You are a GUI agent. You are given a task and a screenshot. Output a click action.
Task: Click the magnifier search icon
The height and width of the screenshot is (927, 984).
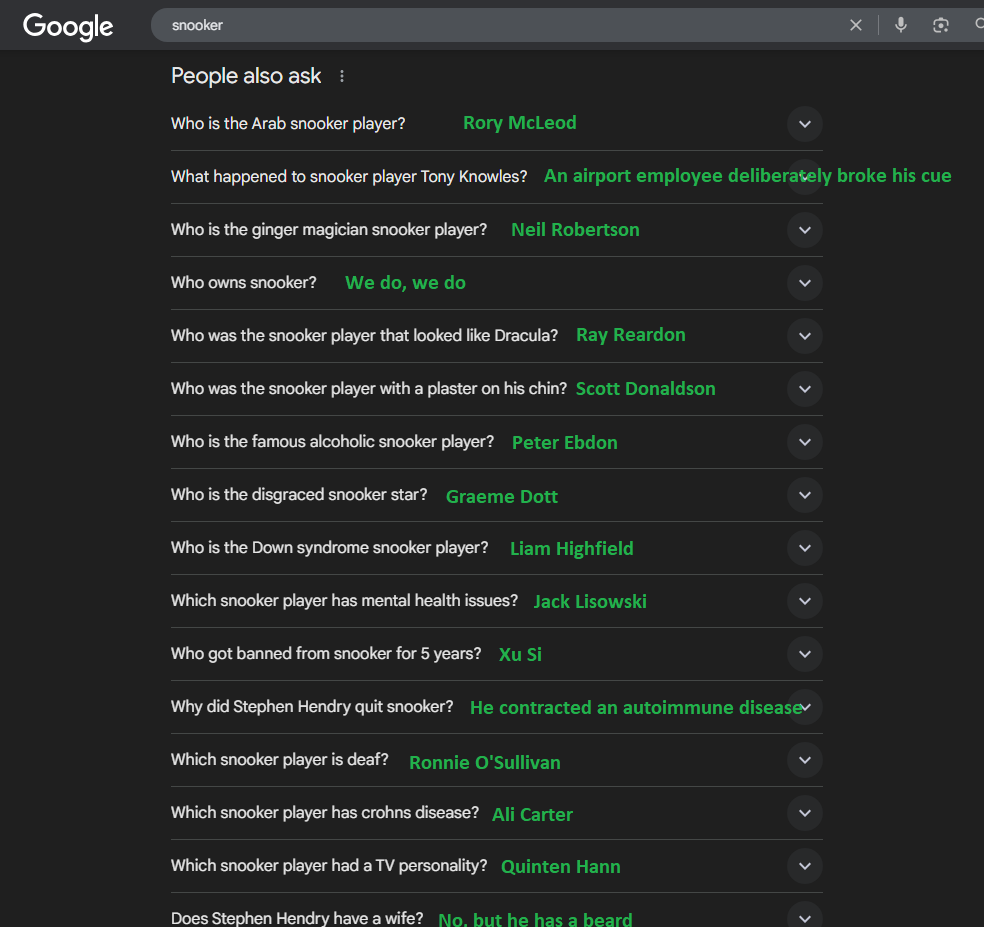click(x=979, y=24)
